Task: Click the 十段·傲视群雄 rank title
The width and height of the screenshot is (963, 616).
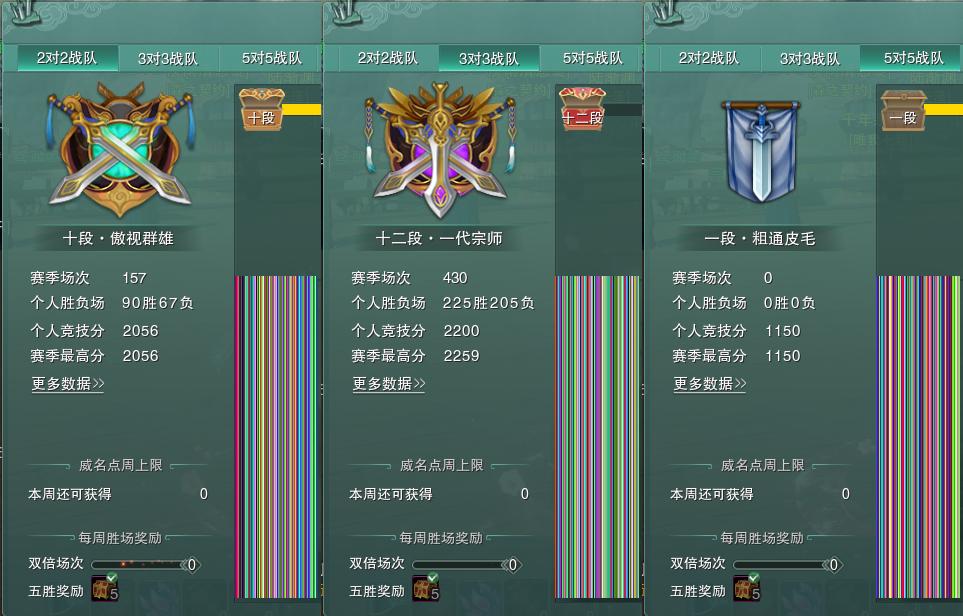Action: 118,238
